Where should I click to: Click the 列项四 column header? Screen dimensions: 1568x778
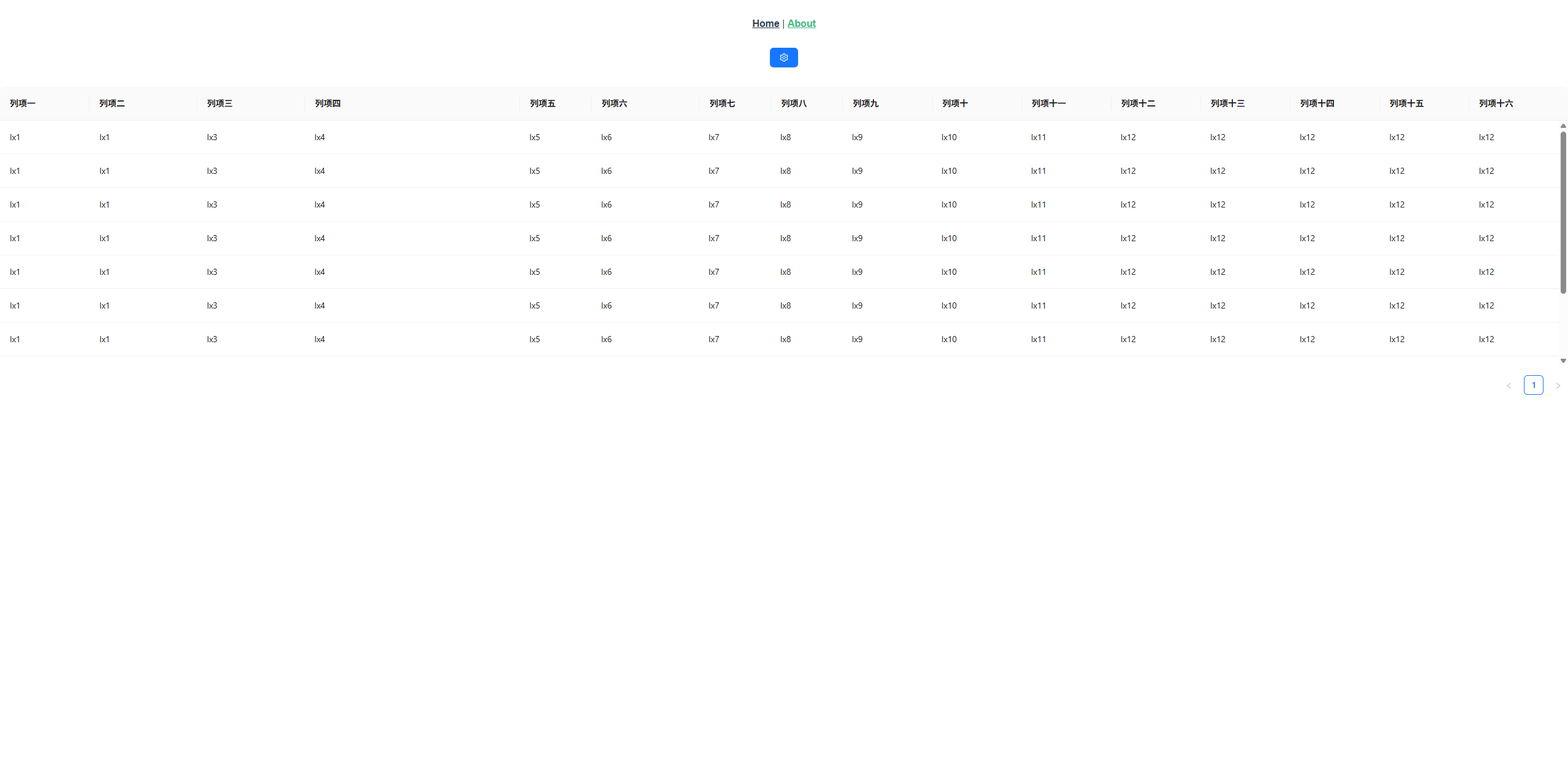pyautogui.click(x=328, y=103)
